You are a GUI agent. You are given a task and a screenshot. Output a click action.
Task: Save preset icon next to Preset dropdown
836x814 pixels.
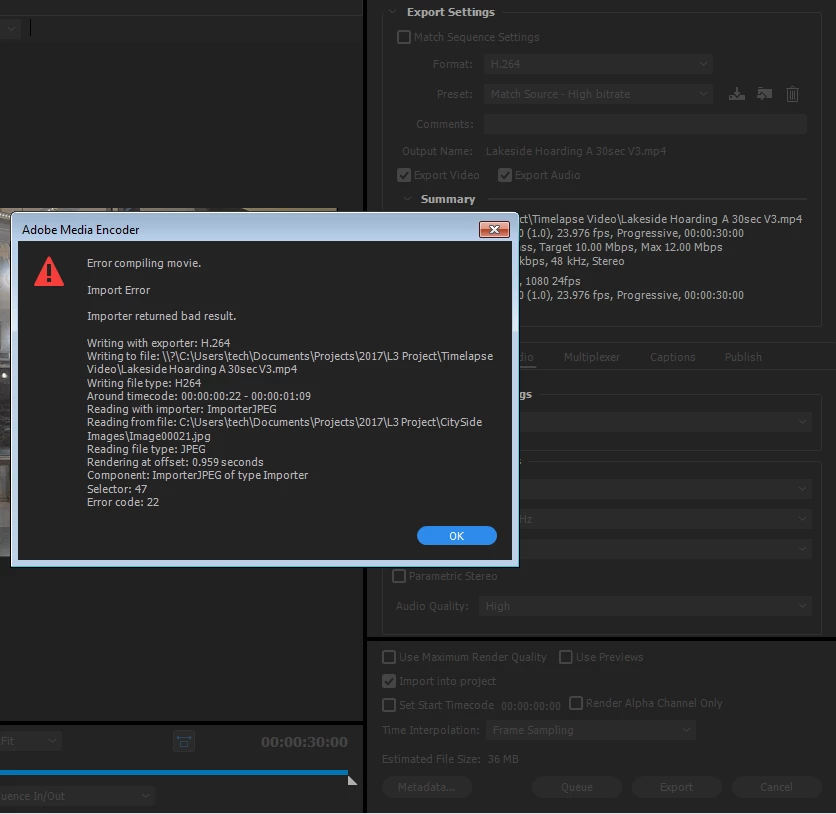tap(737, 94)
